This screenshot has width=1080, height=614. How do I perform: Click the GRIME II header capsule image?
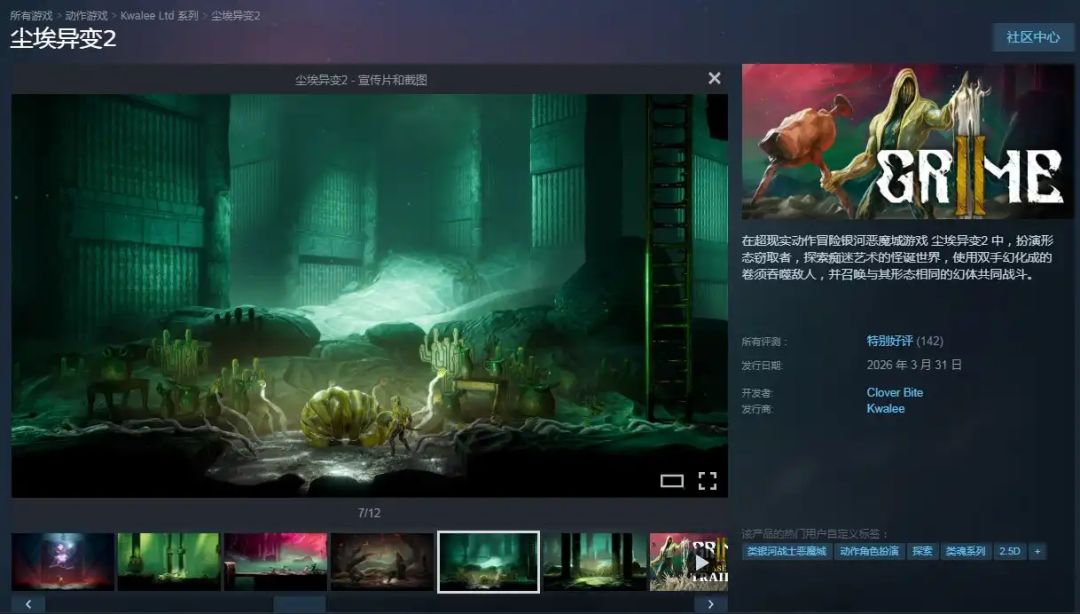click(908, 141)
